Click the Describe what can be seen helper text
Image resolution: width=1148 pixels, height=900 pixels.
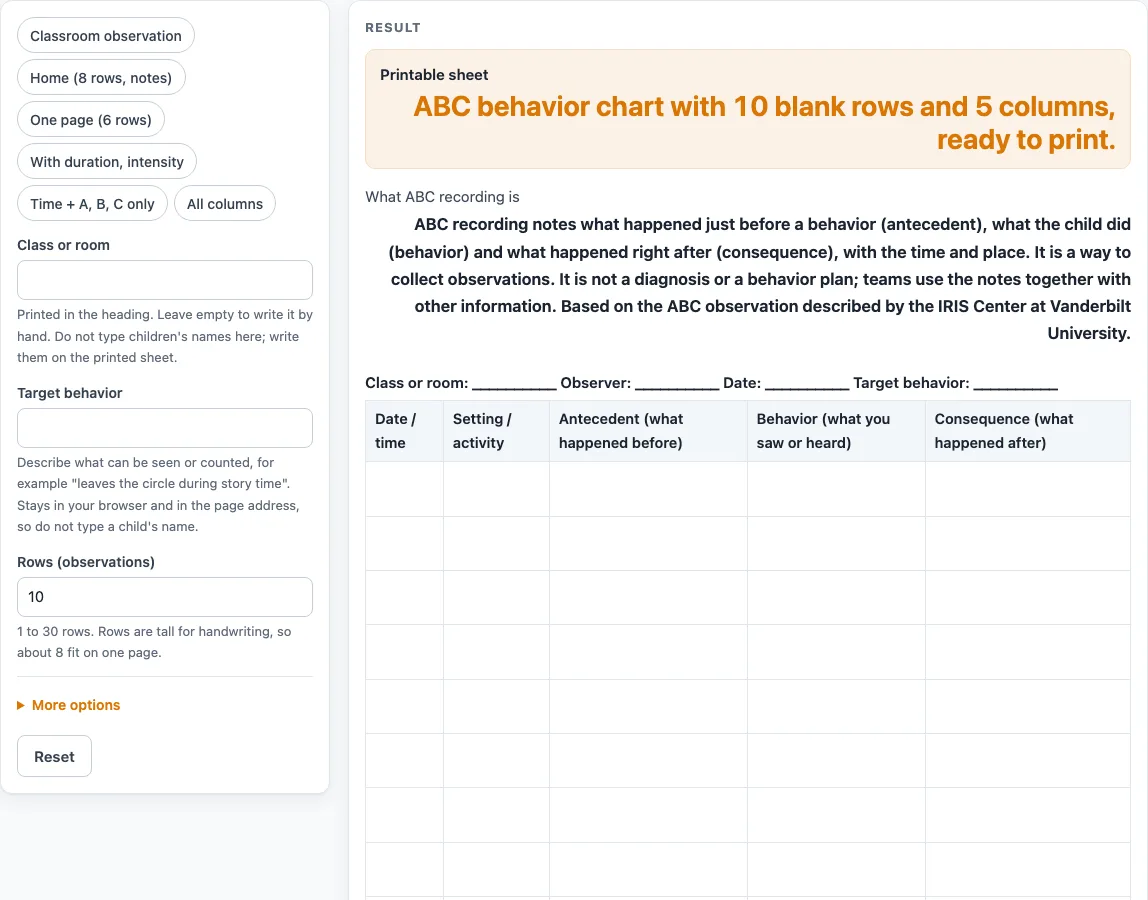(x=158, y=494)
